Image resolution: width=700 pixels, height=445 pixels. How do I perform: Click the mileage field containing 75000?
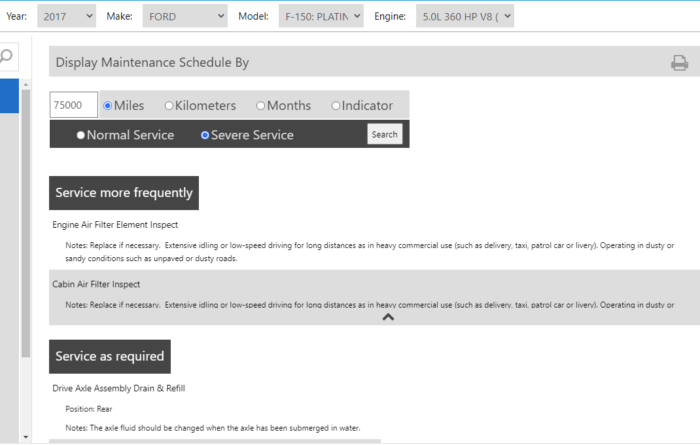pyautogui.click(x=73, y=105)
